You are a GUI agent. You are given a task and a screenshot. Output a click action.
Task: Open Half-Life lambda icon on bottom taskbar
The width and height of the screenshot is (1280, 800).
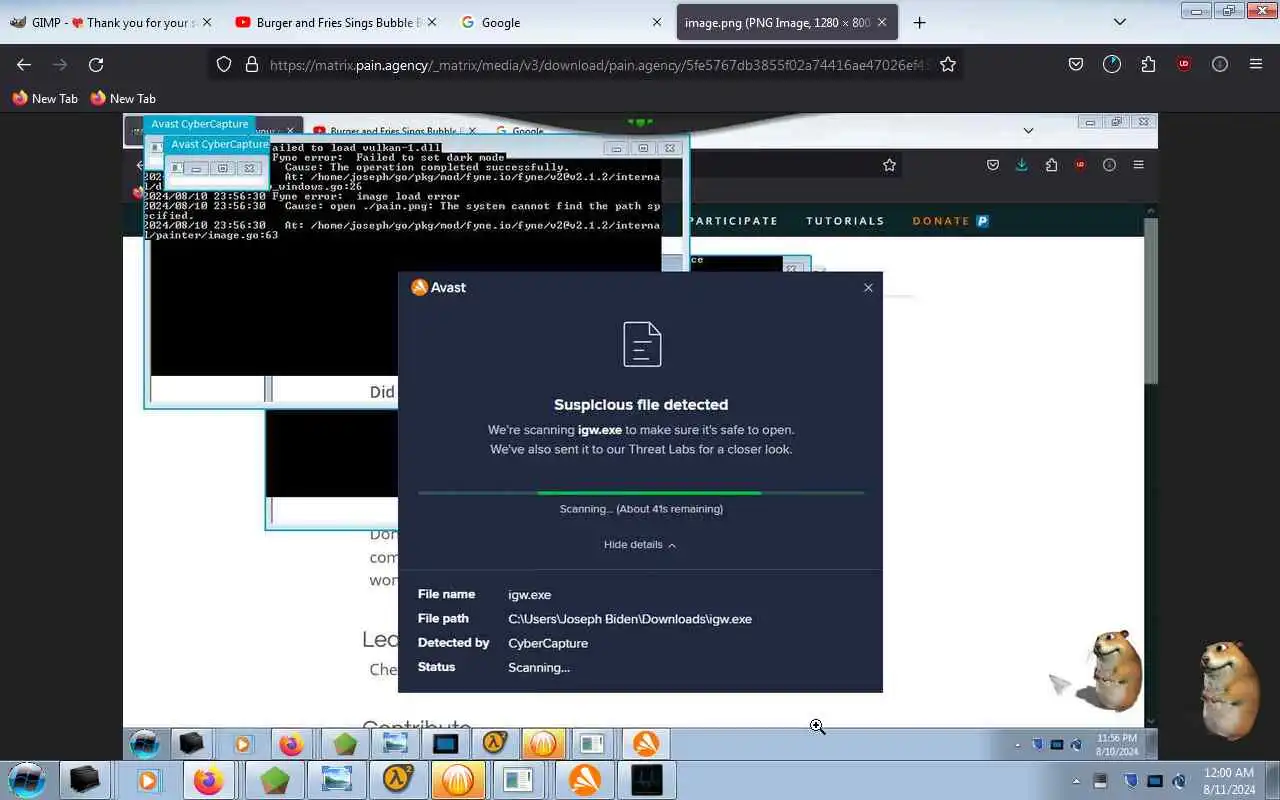(x=398, y=780)
